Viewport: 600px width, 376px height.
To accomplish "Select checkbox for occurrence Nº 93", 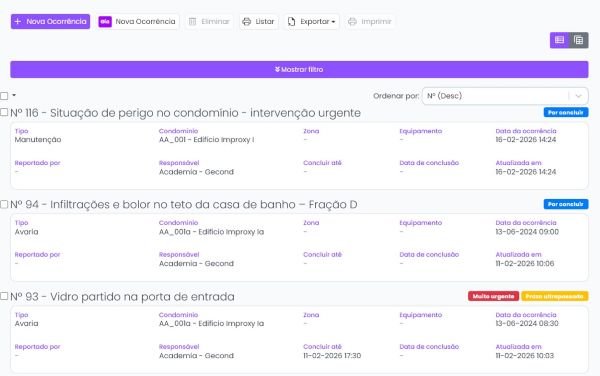I will coord(4,296).
